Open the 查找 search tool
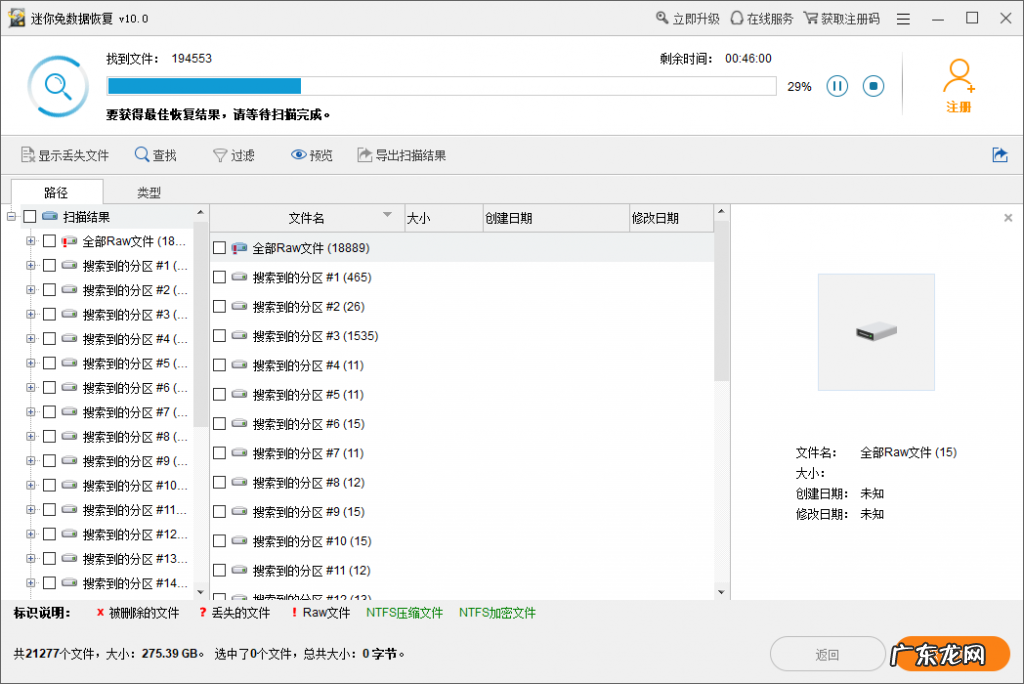 click(156, 155)
